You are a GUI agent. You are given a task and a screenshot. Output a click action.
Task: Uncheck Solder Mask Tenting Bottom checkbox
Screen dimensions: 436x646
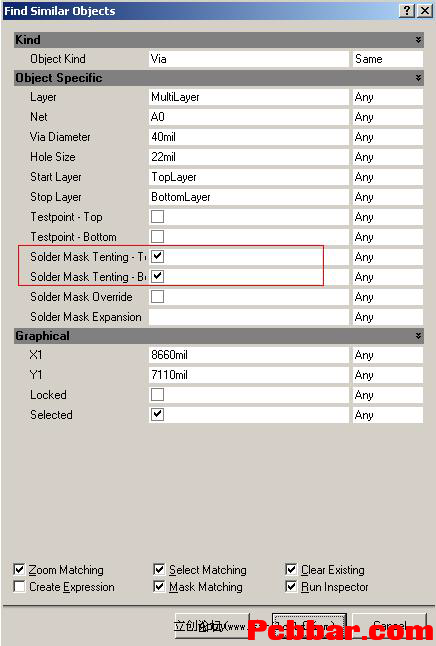(157, 276)
